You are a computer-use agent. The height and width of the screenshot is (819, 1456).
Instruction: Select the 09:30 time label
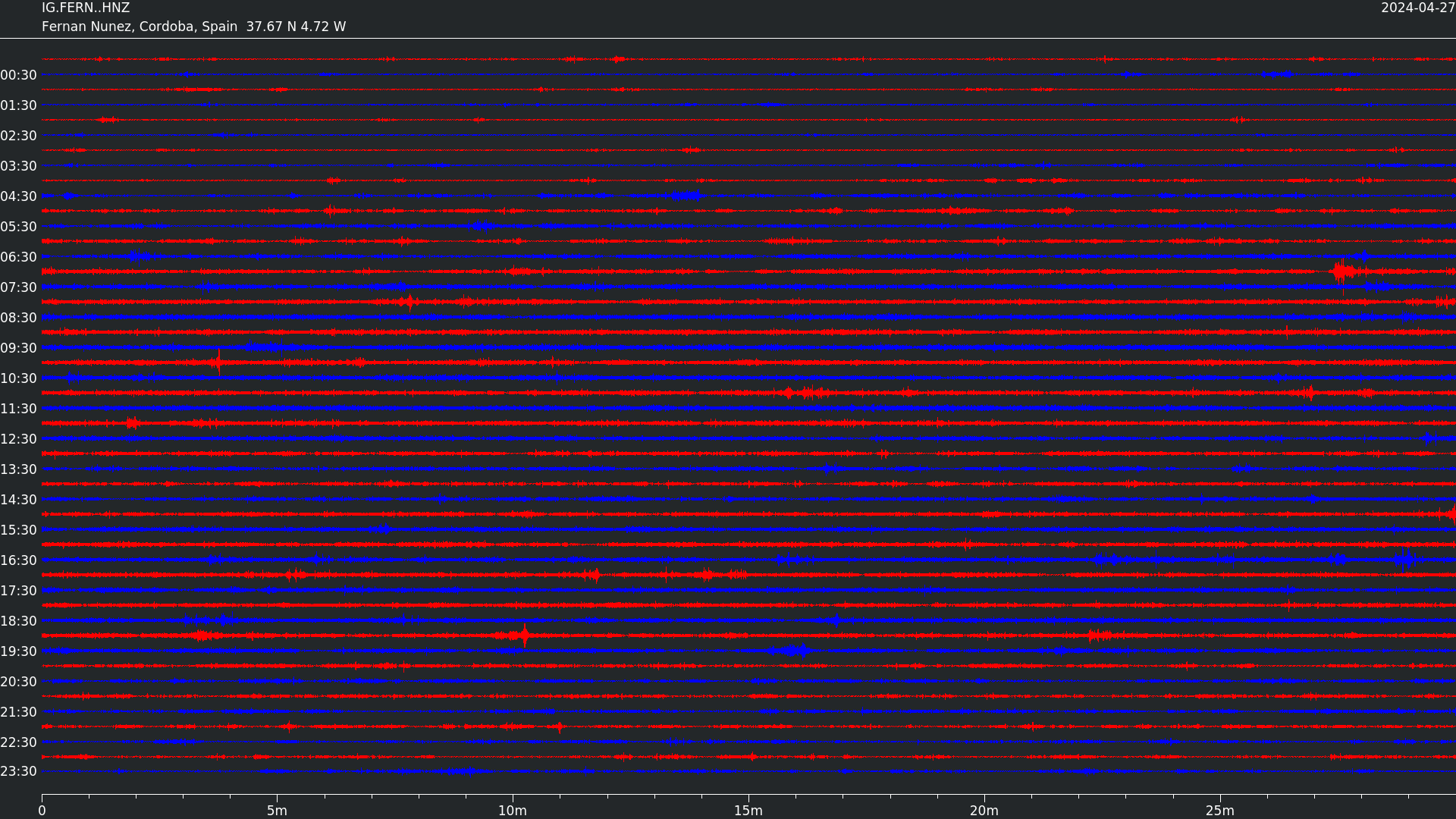point(19,348)
